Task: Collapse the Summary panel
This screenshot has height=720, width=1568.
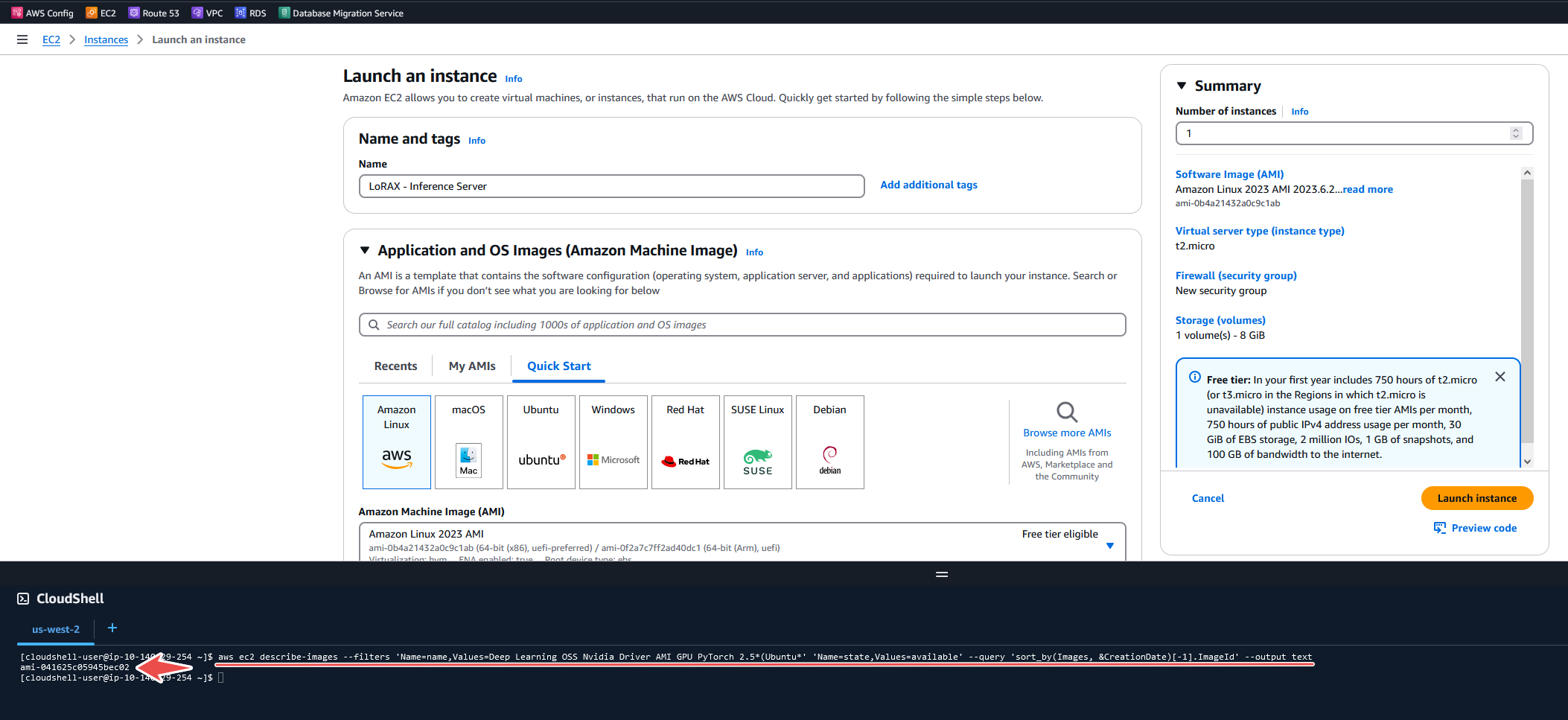Action: [x=1182, y=86]
